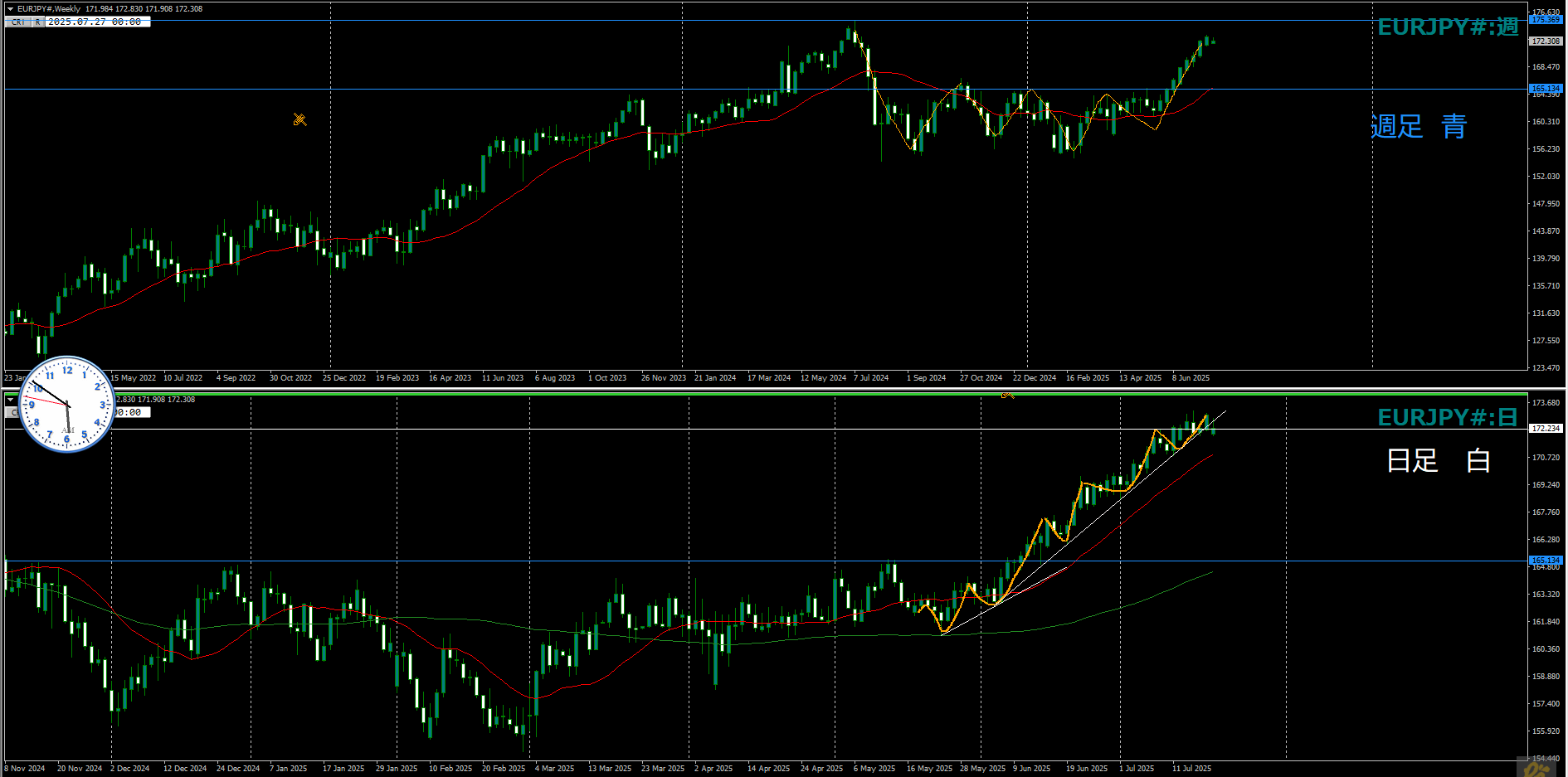Click the 2 Dec 2024 date on the daily time axis
The height and width of the screenshot is (777, 1568).
pyautogui.click(x=130, y=769)
